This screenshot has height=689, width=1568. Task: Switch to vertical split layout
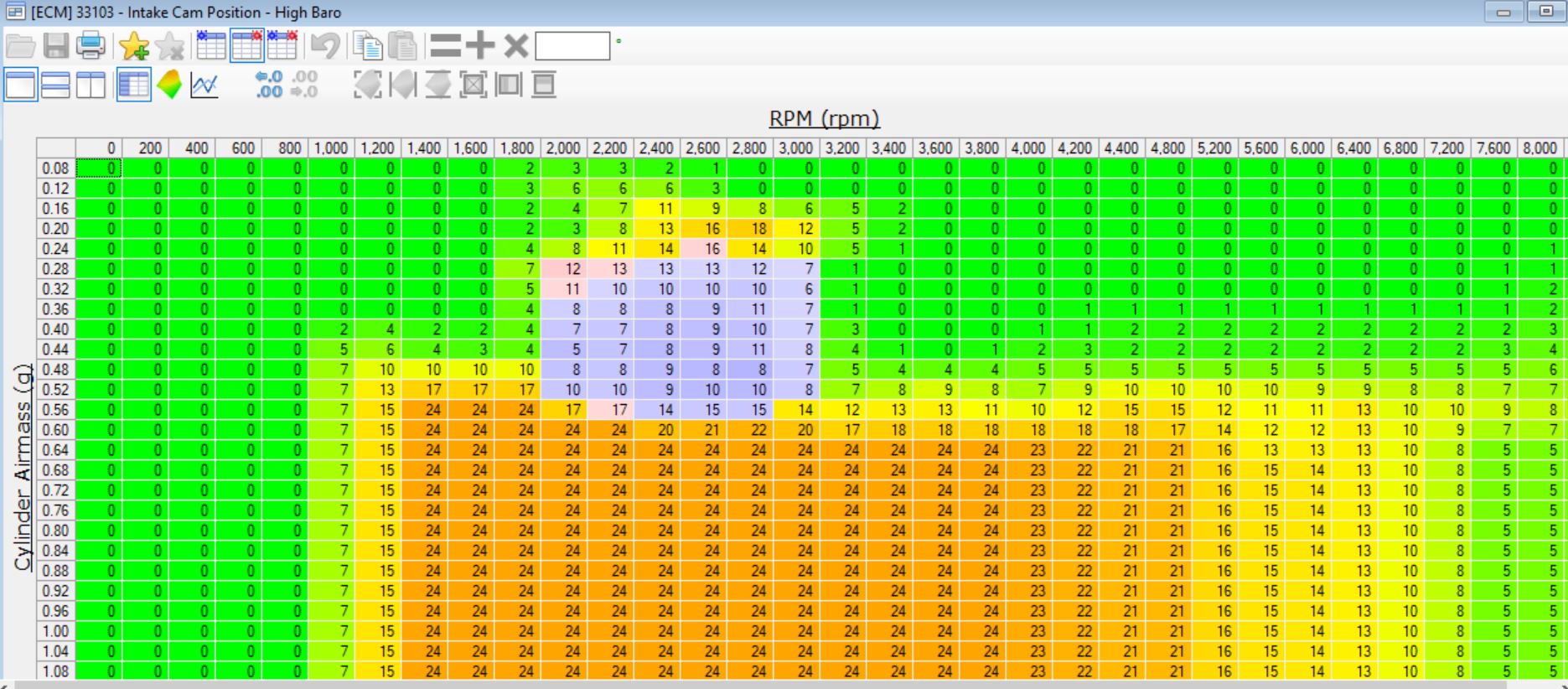(x=91, y=85)
